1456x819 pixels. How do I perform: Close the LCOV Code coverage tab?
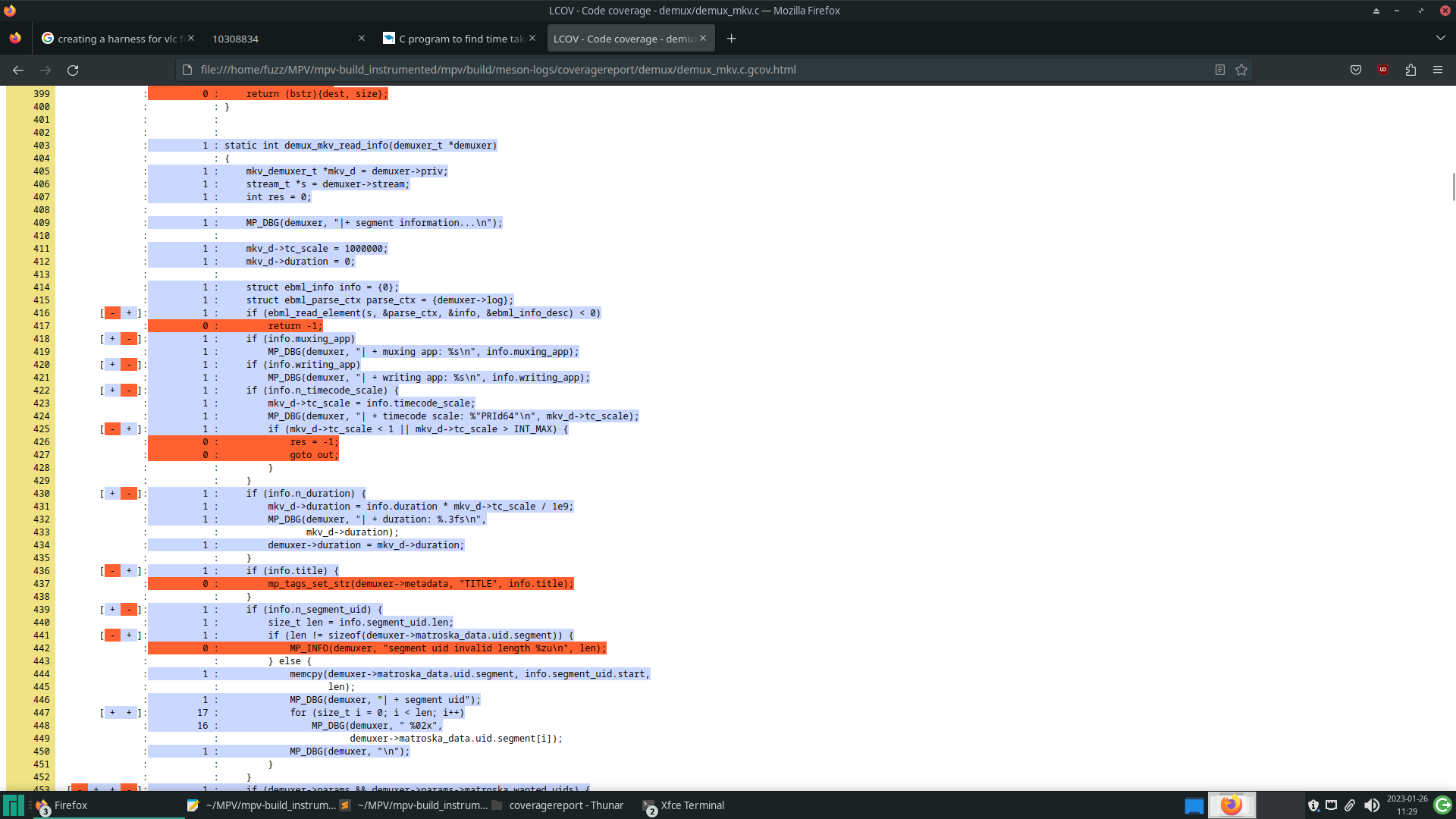point(703,38)
